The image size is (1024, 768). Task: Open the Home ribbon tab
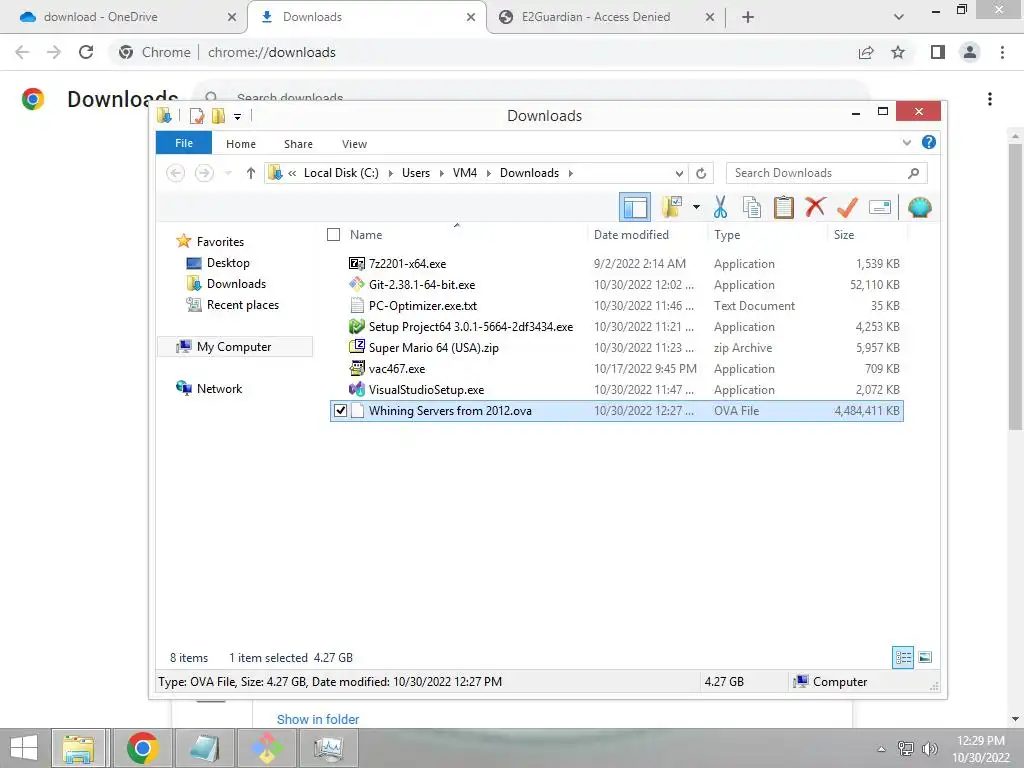[241, 144]
